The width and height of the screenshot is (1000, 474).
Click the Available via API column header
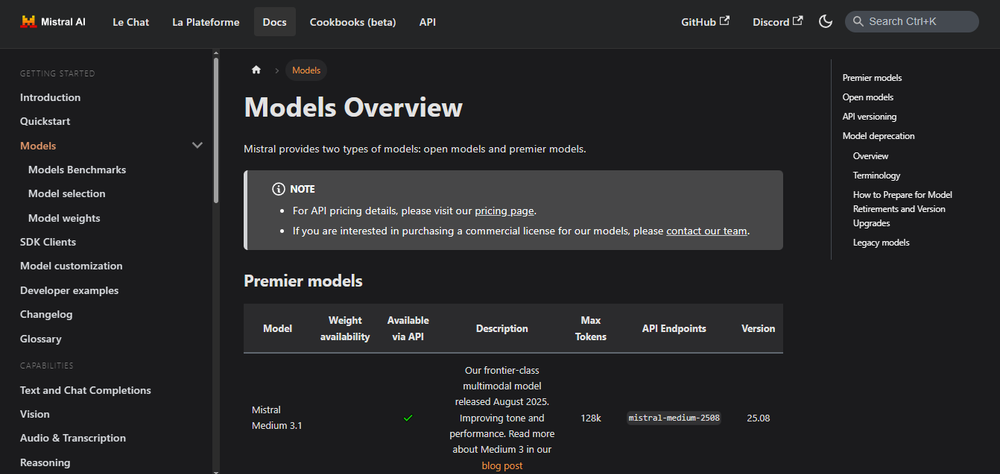[x=408, y=329]
